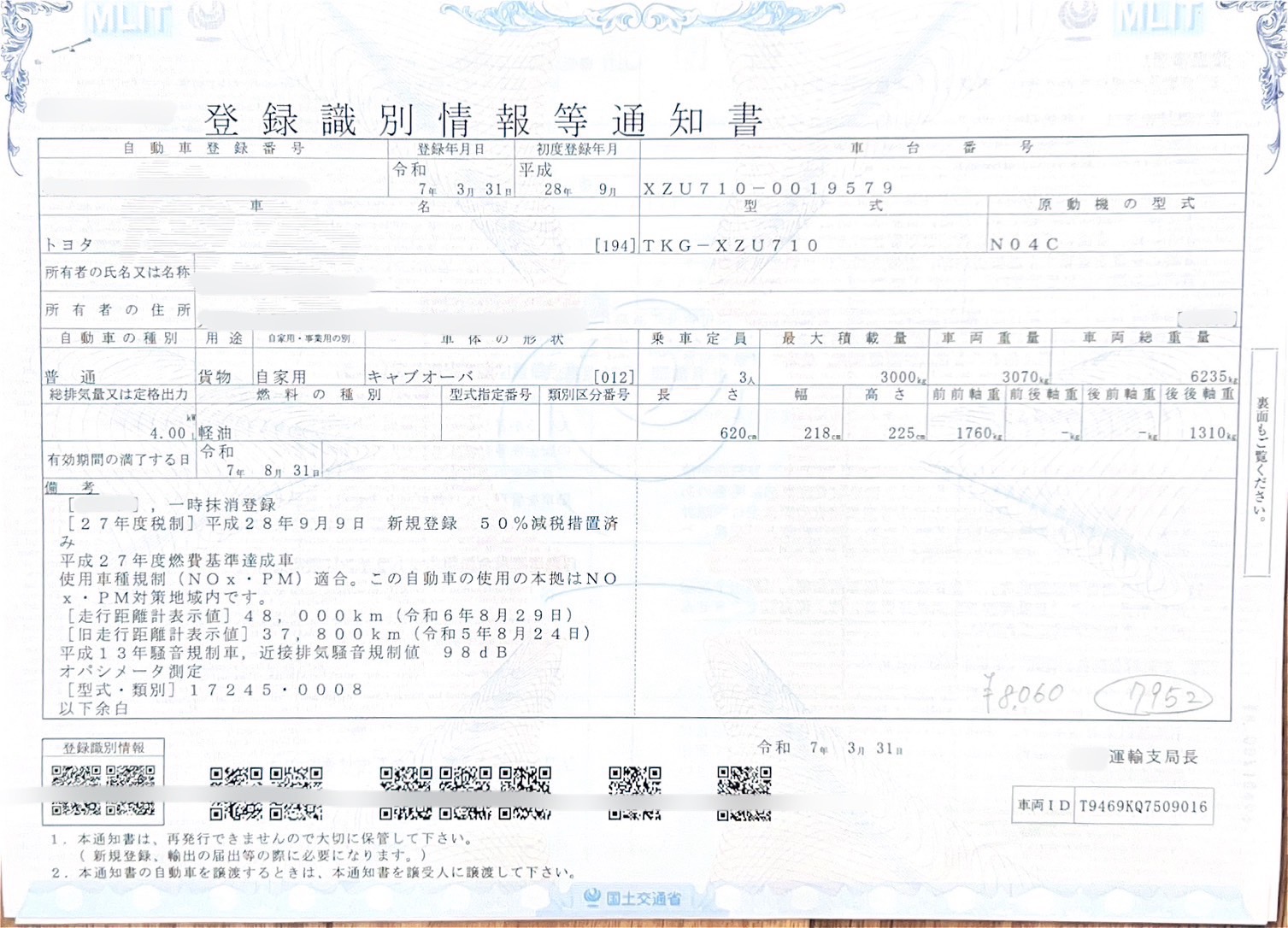
Task: Click the 国土交通省 footer logo
Action: (633, 897)
